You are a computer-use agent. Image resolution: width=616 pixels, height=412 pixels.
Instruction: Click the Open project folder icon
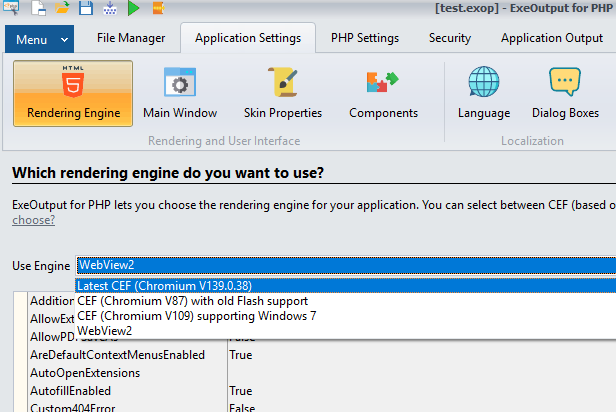(62, 9)
